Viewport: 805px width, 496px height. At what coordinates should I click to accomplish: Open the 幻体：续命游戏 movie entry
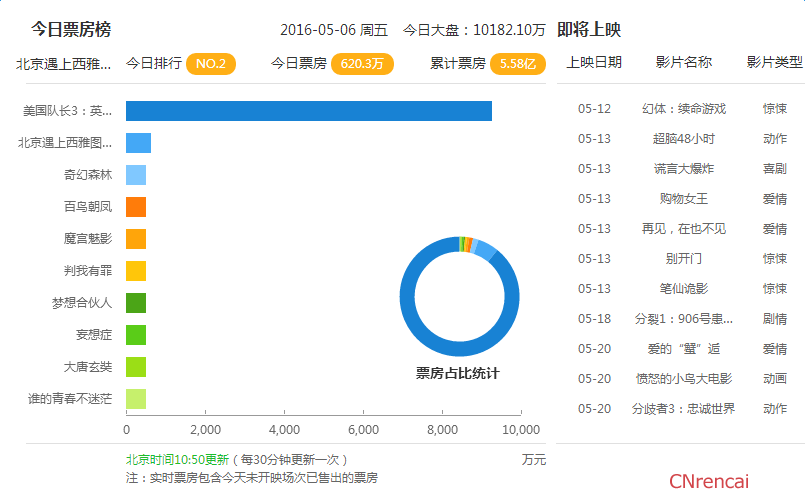click(684, 108)
